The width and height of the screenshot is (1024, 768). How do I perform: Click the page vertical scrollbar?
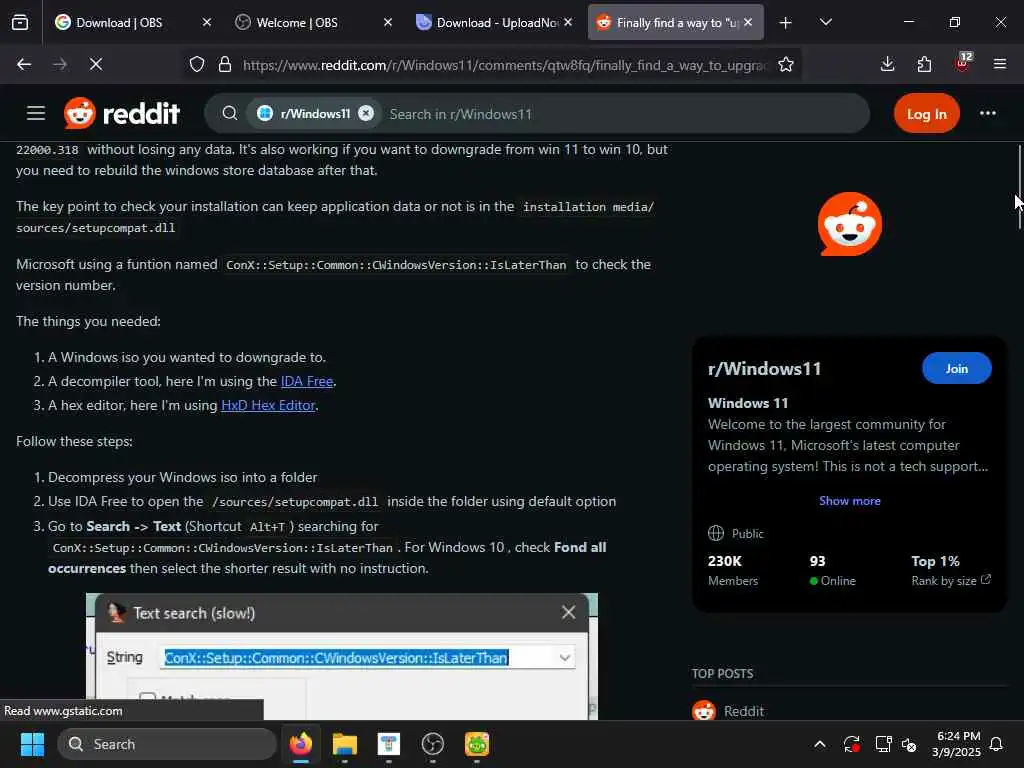click(1019, 187)
